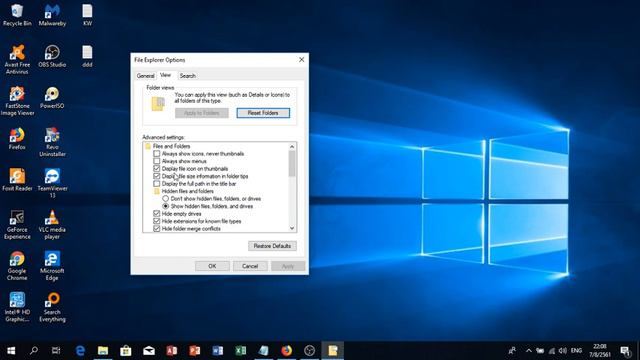Launch the OBS Studio desktop shortcut

[x=52, y=56]
